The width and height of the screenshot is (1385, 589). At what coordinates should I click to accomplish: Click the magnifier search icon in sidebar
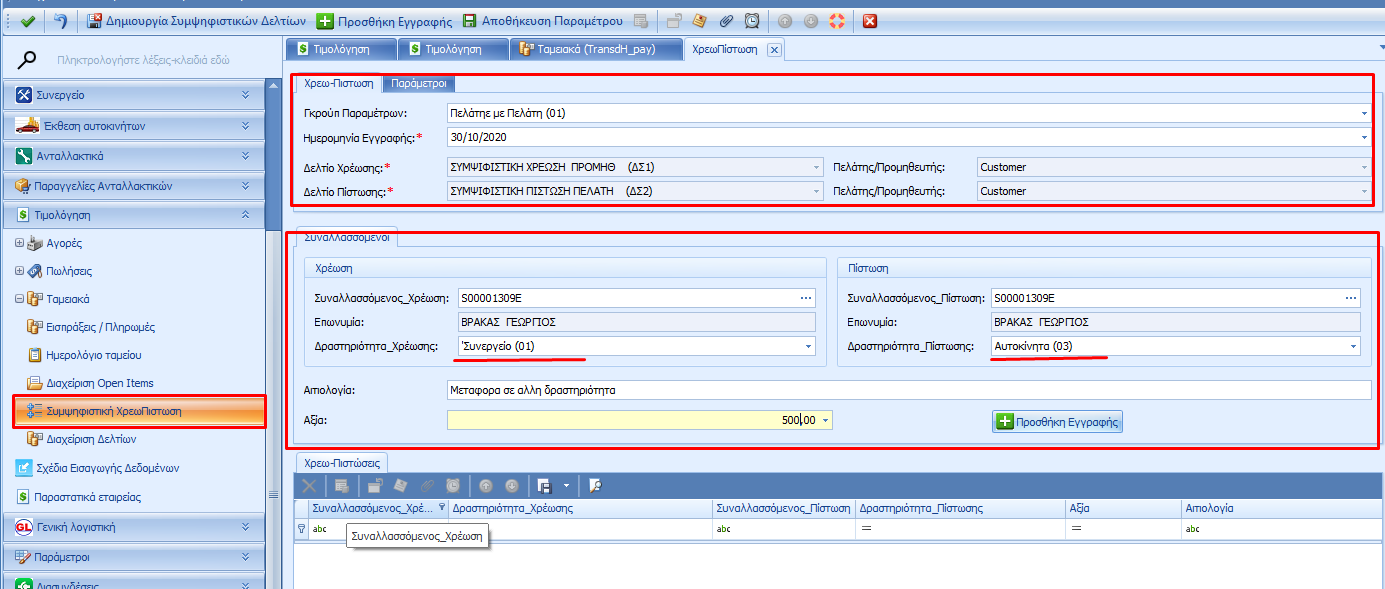point(28,60)
